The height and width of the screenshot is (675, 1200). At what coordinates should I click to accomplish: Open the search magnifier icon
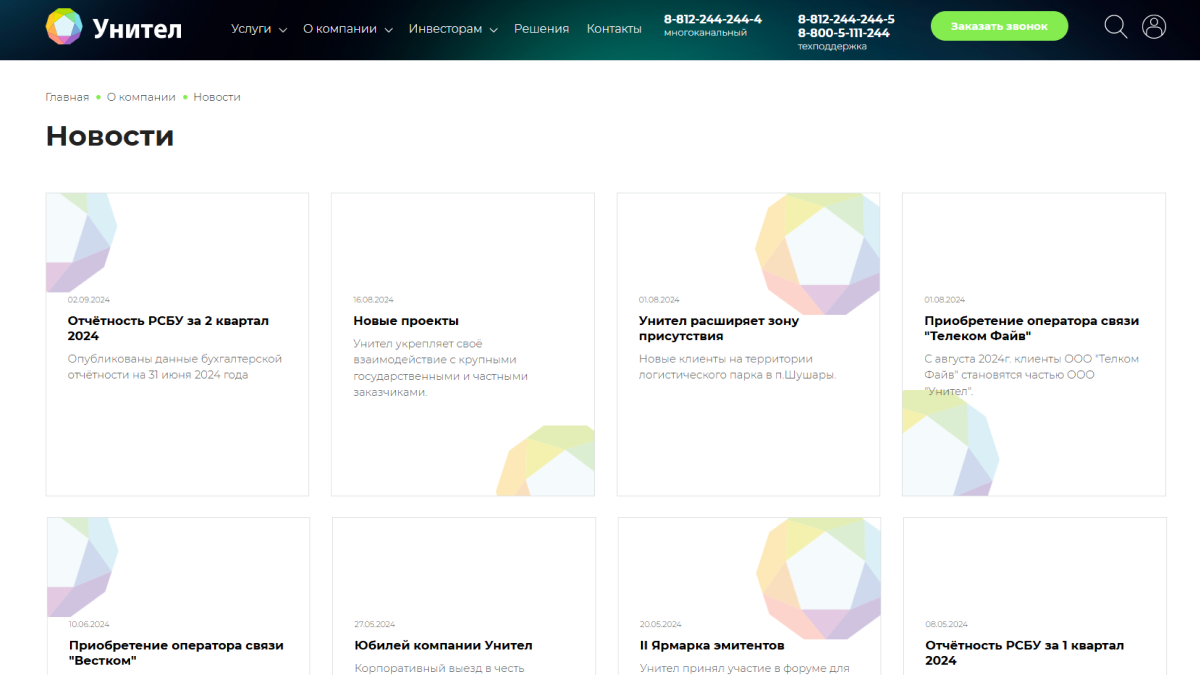(1115, 27)
